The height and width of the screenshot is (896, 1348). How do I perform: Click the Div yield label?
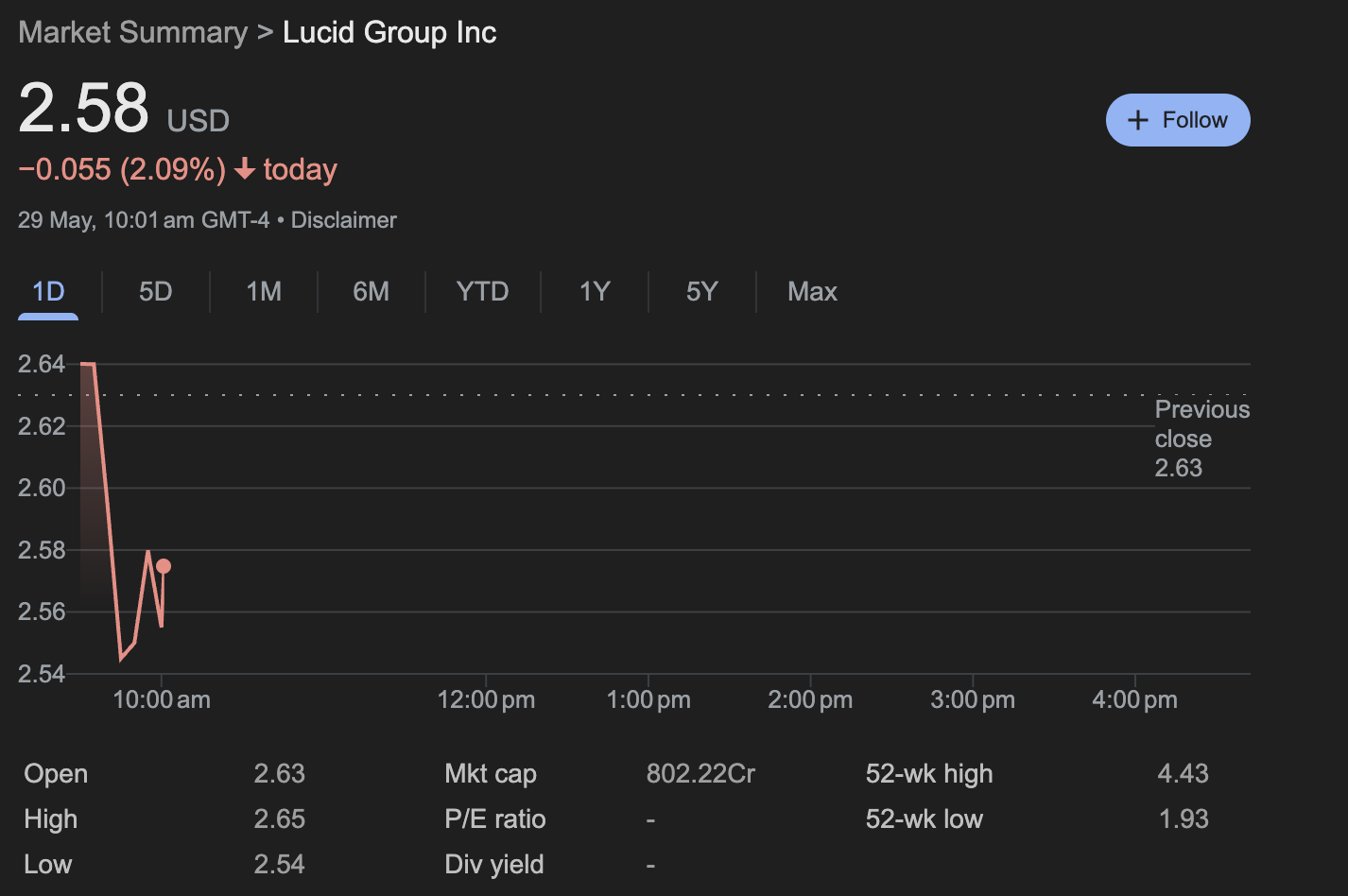[x=494, y=864]
